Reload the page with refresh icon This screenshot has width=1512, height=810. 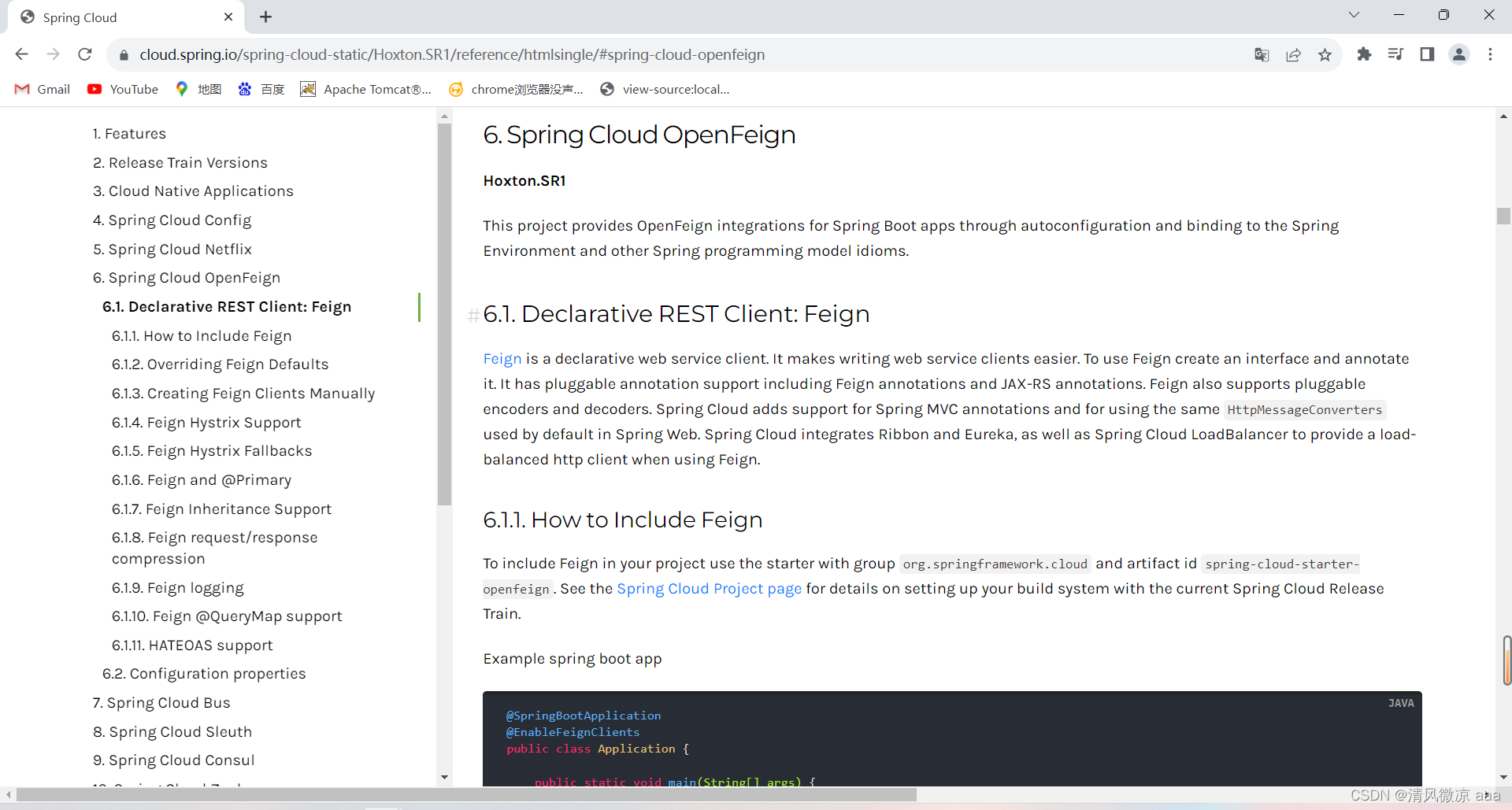pos(85,54)
